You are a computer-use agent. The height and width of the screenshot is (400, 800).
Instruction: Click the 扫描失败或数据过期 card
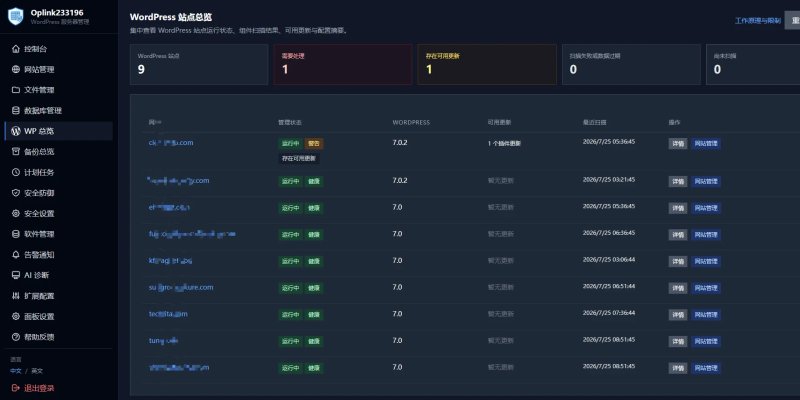pos(631,64)
